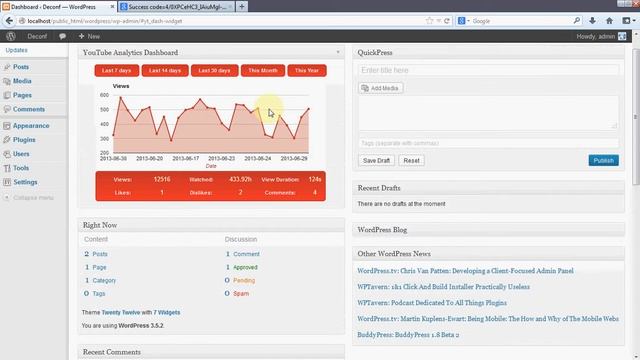
Task: Open the 7 Widgets link
Action: (x=167, y=312)
